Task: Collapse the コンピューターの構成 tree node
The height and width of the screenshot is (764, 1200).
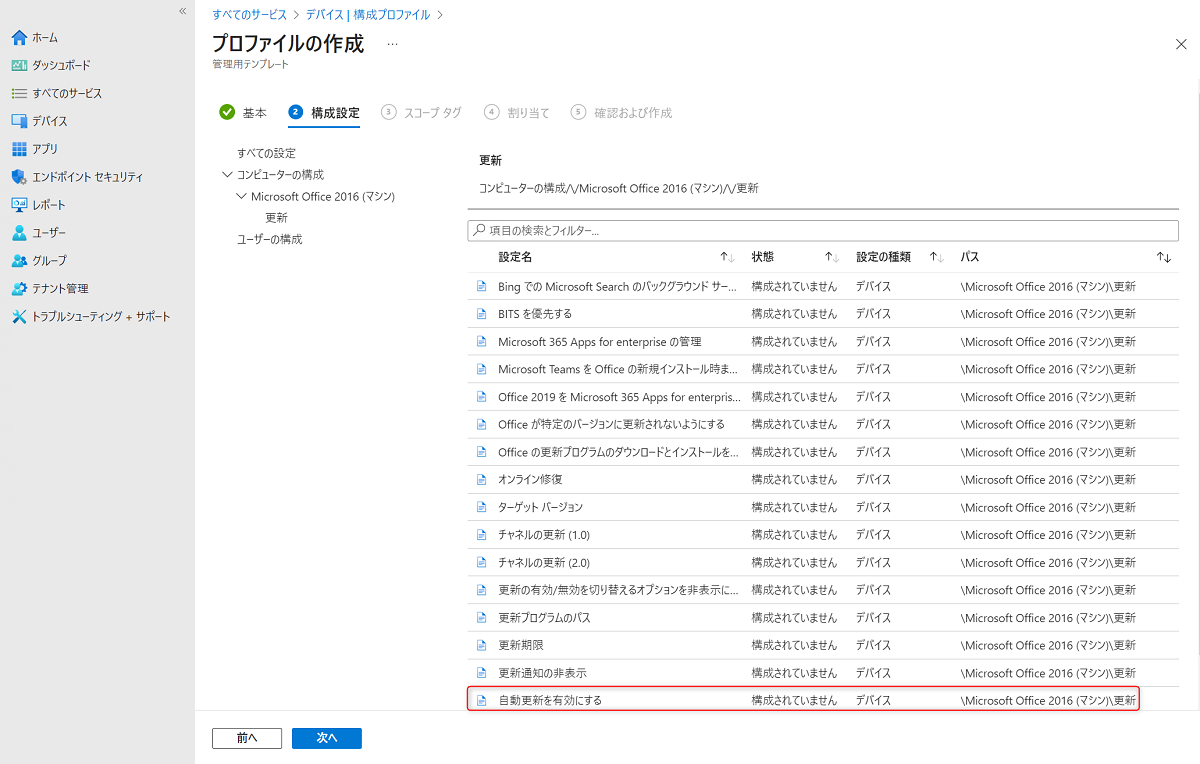Action: (x=227, y=175)
